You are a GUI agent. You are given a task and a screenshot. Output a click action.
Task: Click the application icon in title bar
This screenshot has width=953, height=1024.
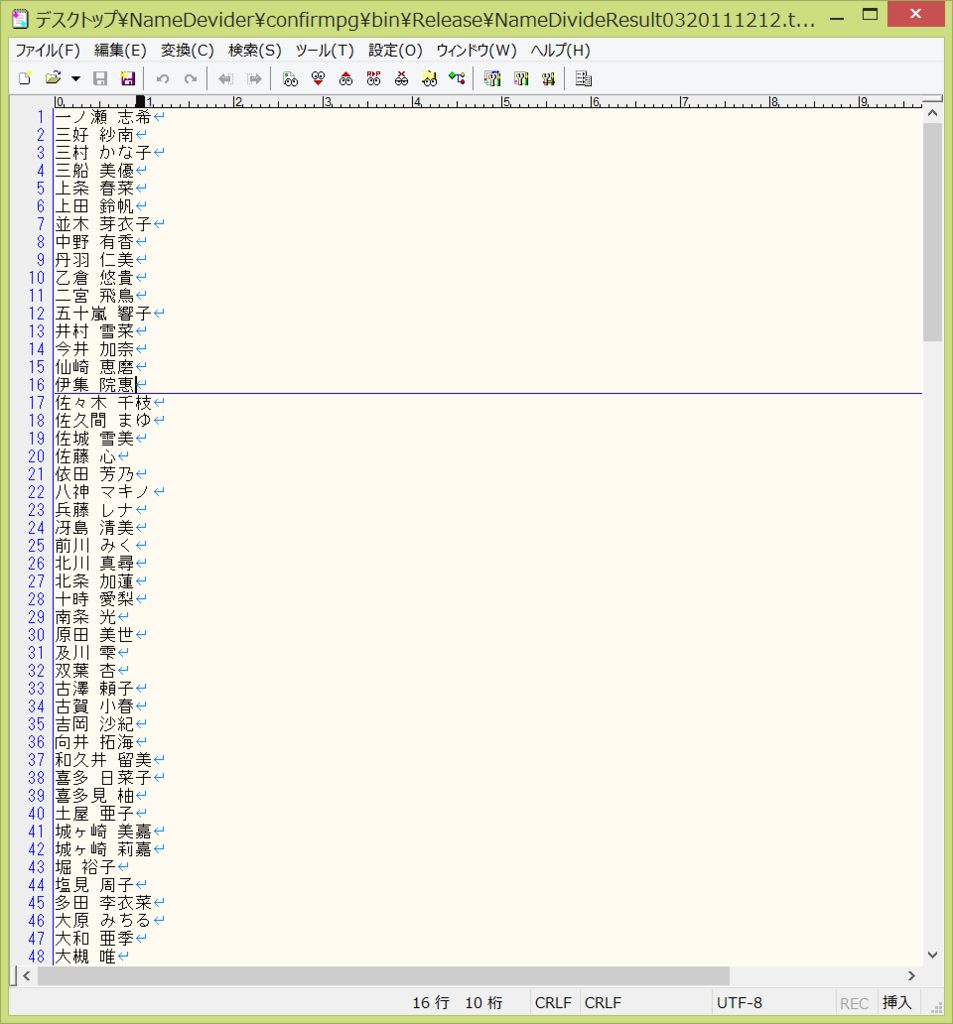(x=20, y=19)
